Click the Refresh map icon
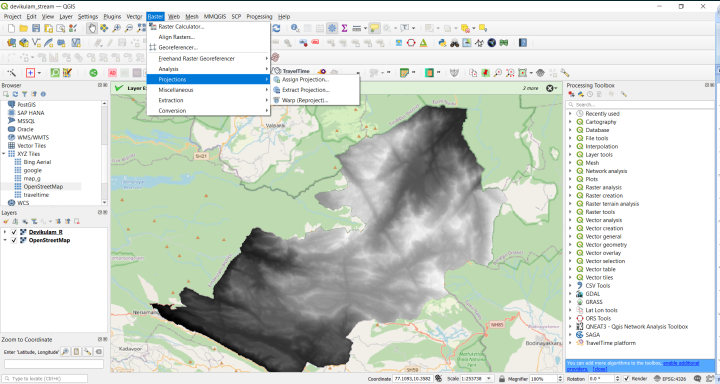The width and height of the screenshot is (720, 384). pyautogui.click(x=276, y=28)
